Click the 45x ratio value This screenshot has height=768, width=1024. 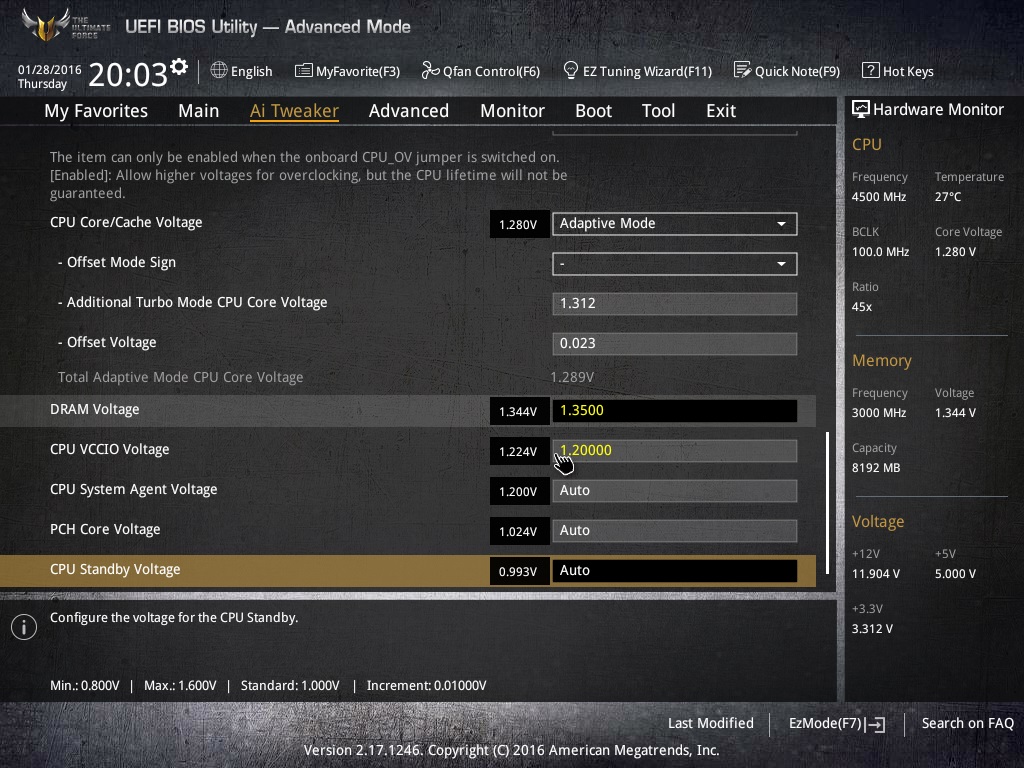pyautogui.click(x=861, y=307)
